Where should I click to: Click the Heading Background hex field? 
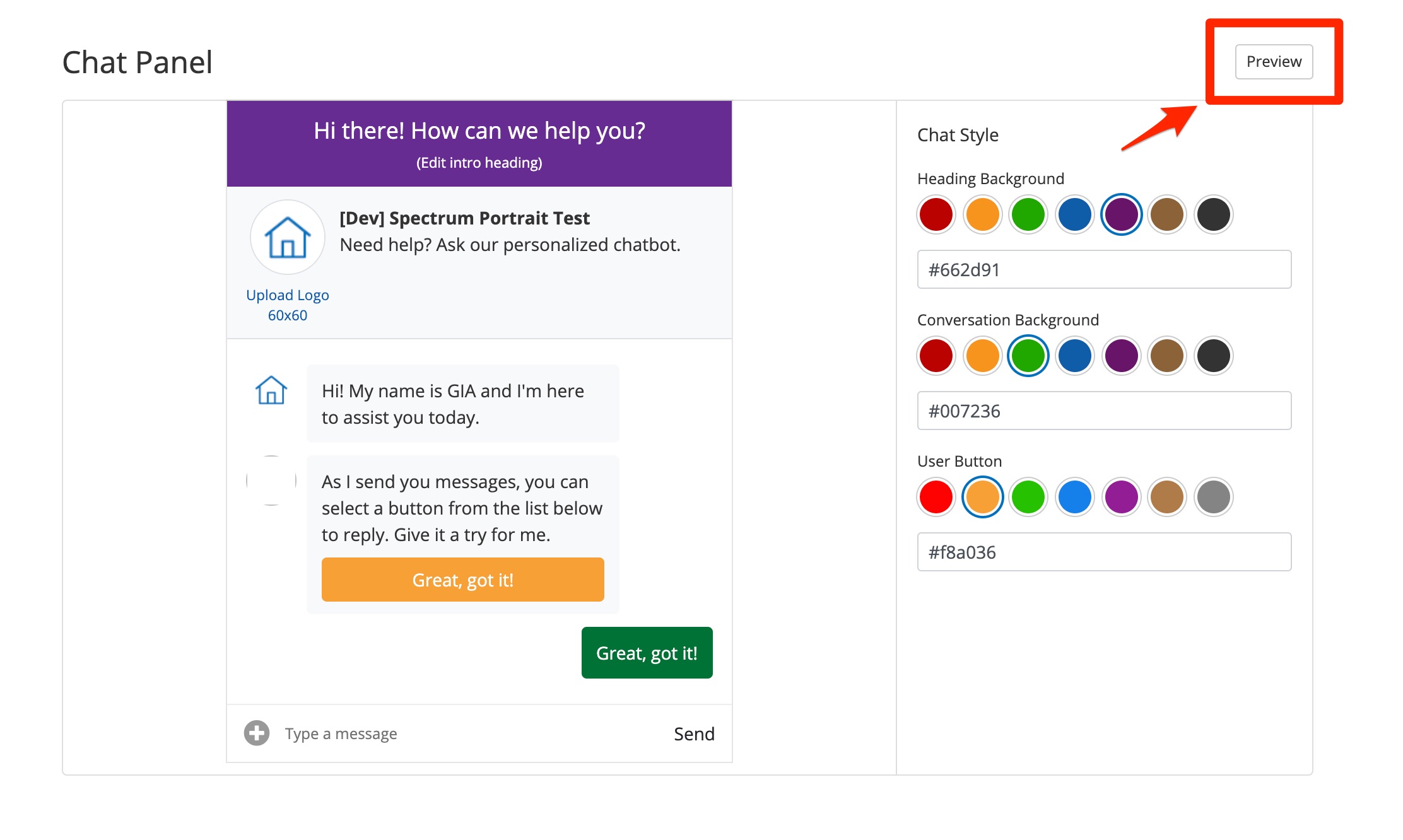[x=1104, y=270]
